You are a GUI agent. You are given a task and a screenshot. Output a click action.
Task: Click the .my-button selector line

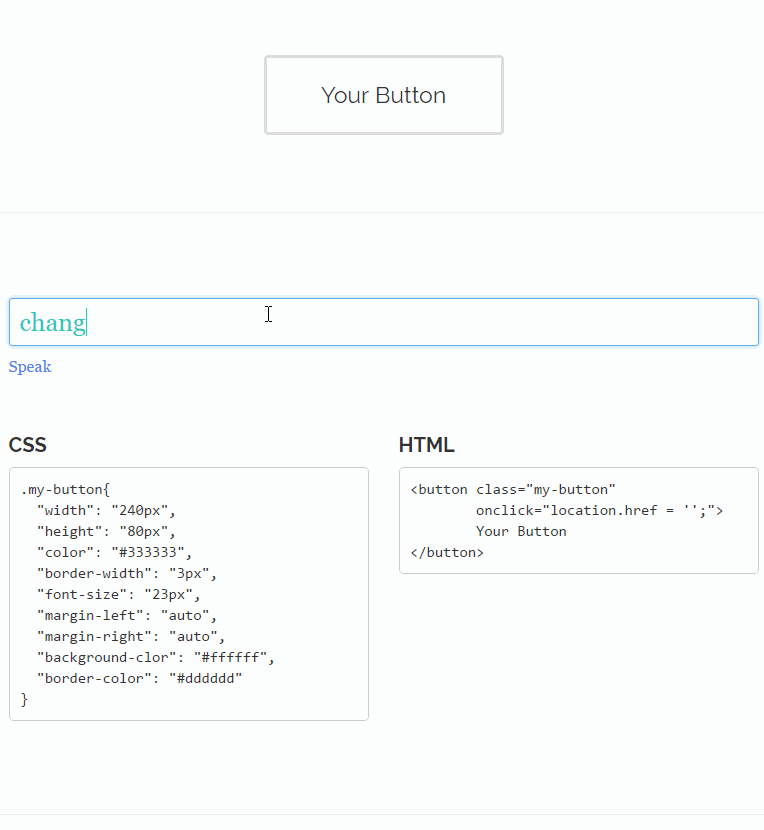click(65, 489)
